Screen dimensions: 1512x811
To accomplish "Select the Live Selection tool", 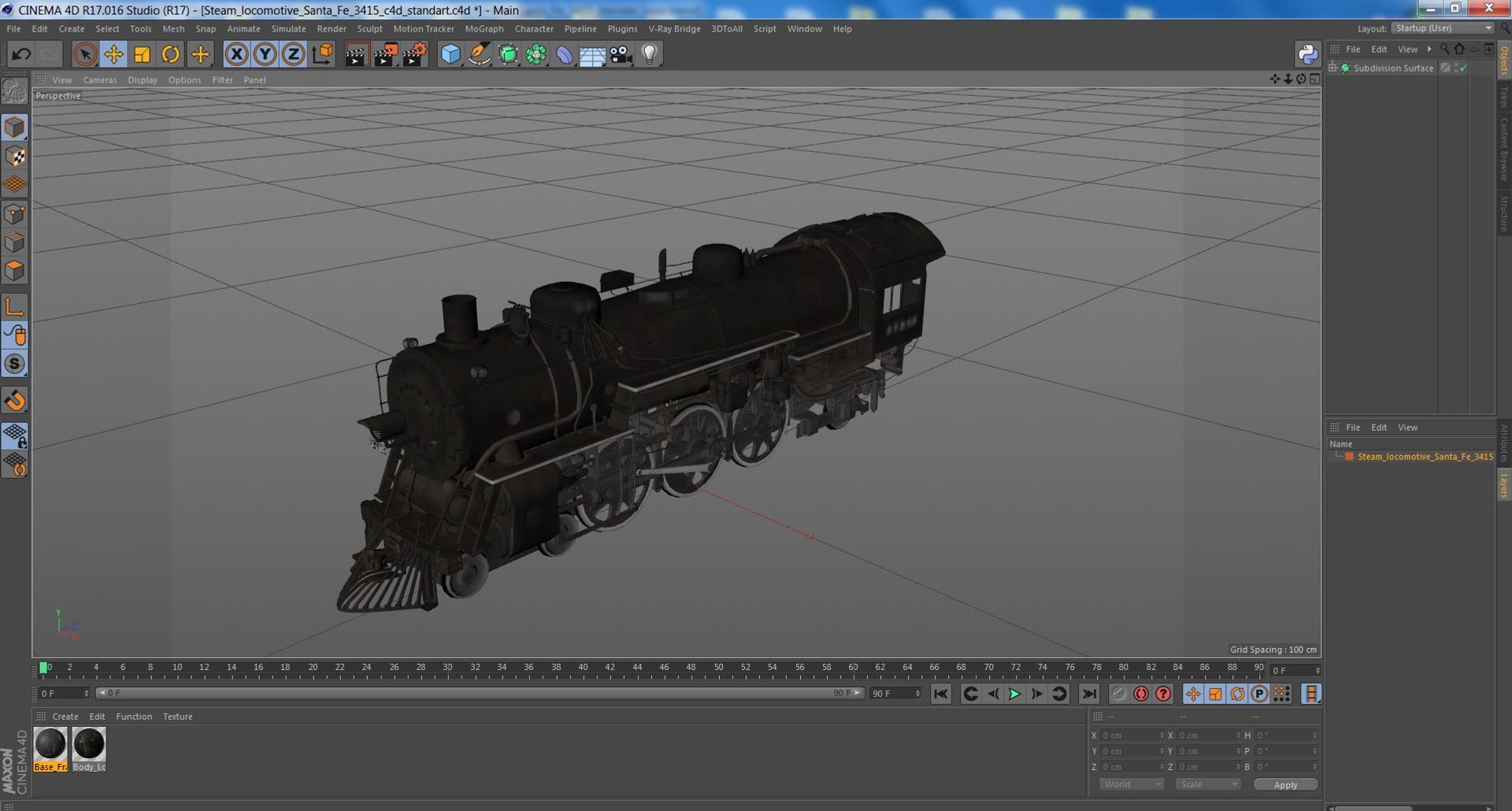I will 85,54.
